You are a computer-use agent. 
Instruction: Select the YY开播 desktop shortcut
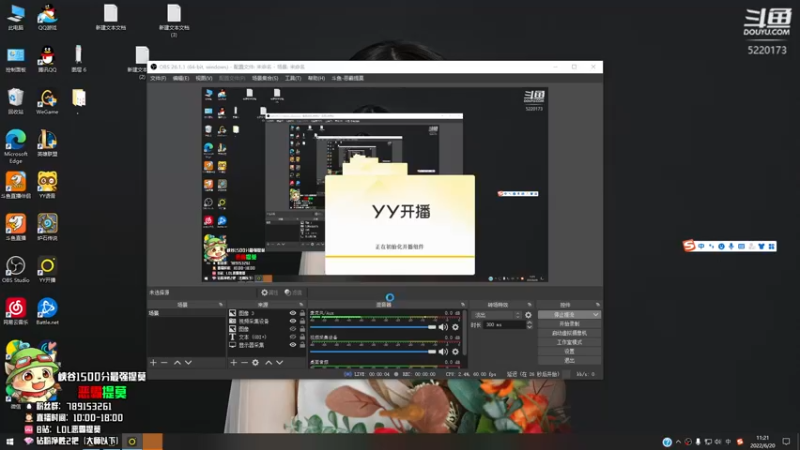47,270
